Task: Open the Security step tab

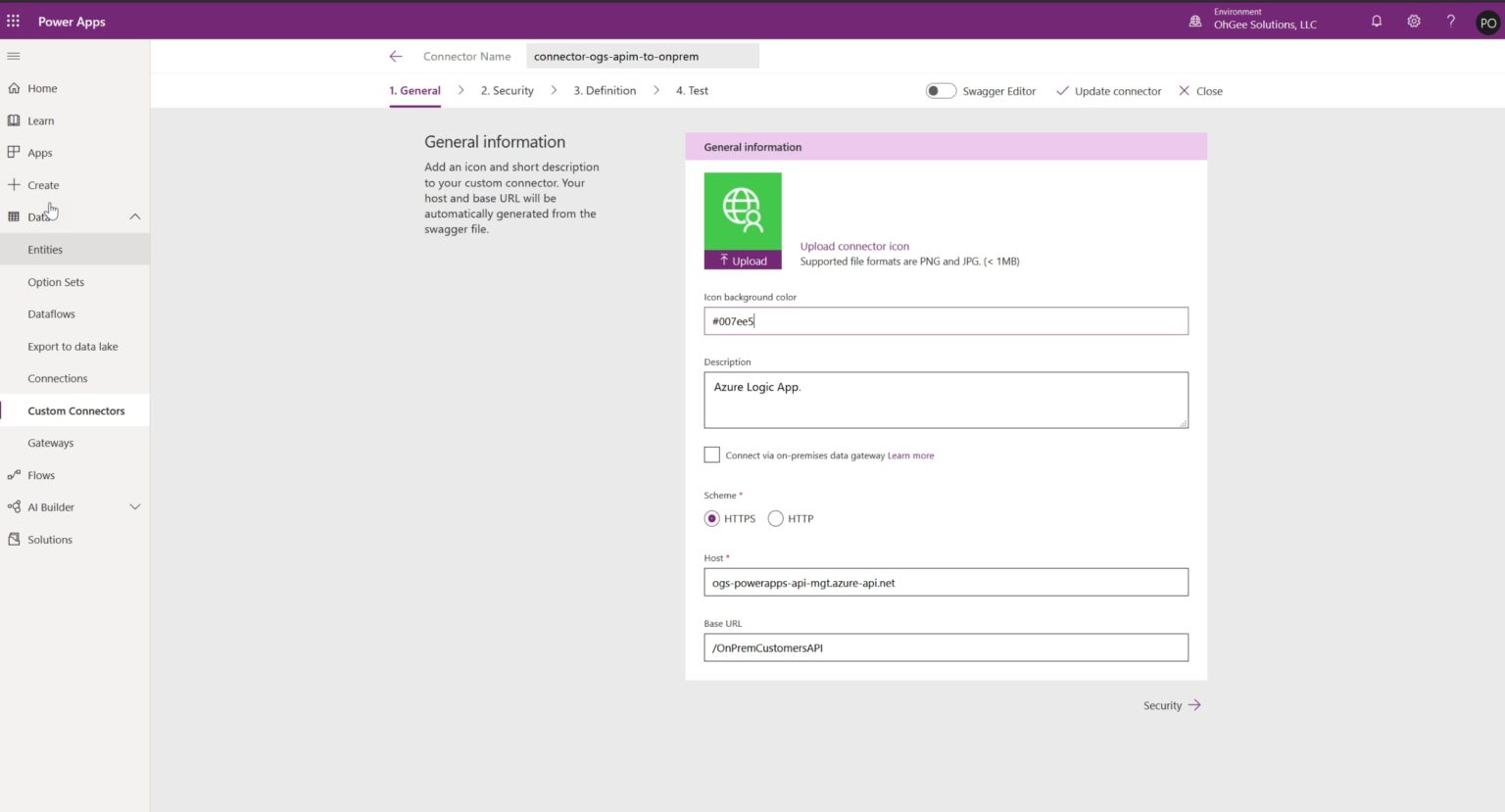Action: [x=507, y=90]
